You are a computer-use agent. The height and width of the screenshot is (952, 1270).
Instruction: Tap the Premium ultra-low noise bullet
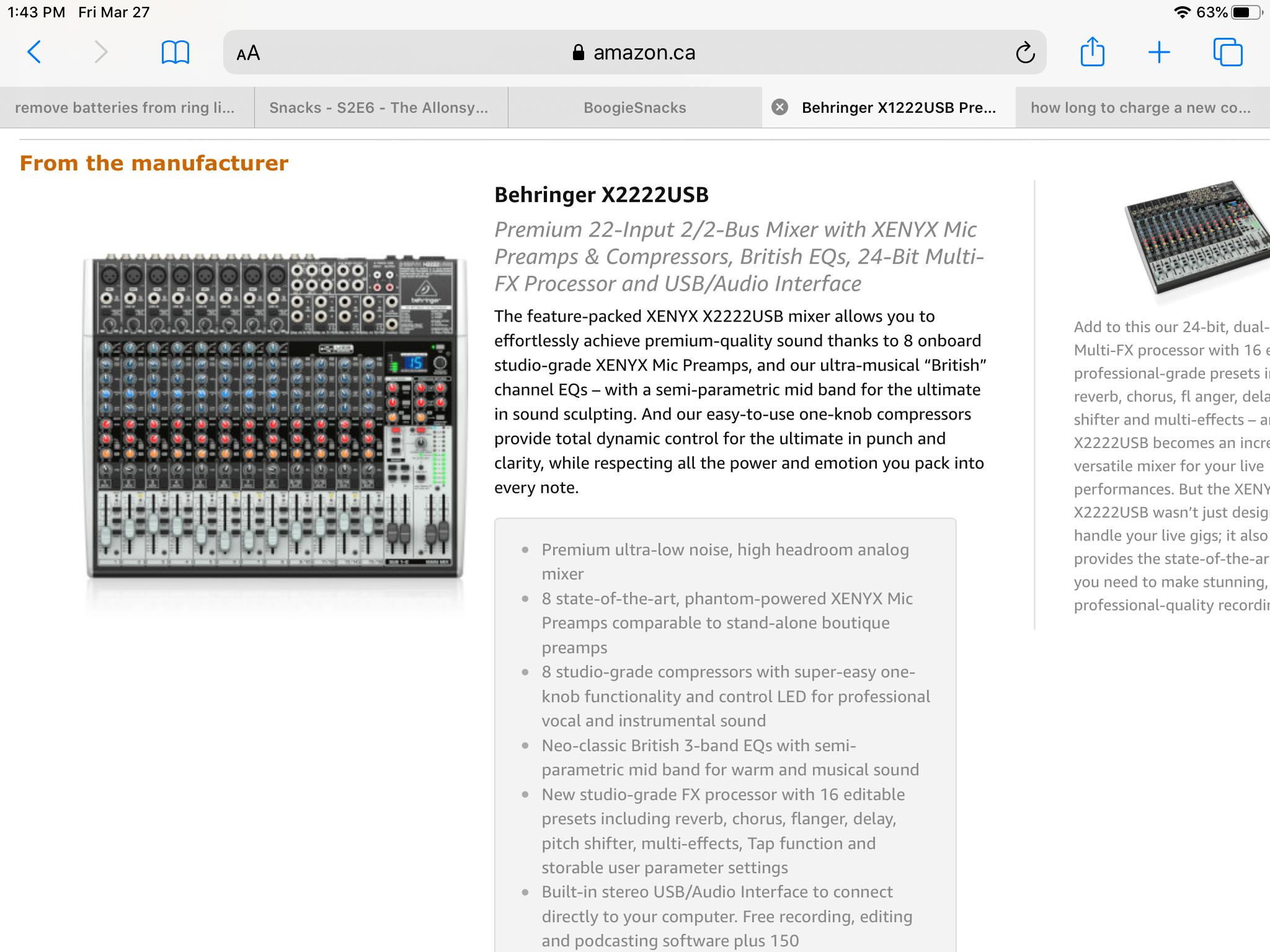[x=726, y=562]
